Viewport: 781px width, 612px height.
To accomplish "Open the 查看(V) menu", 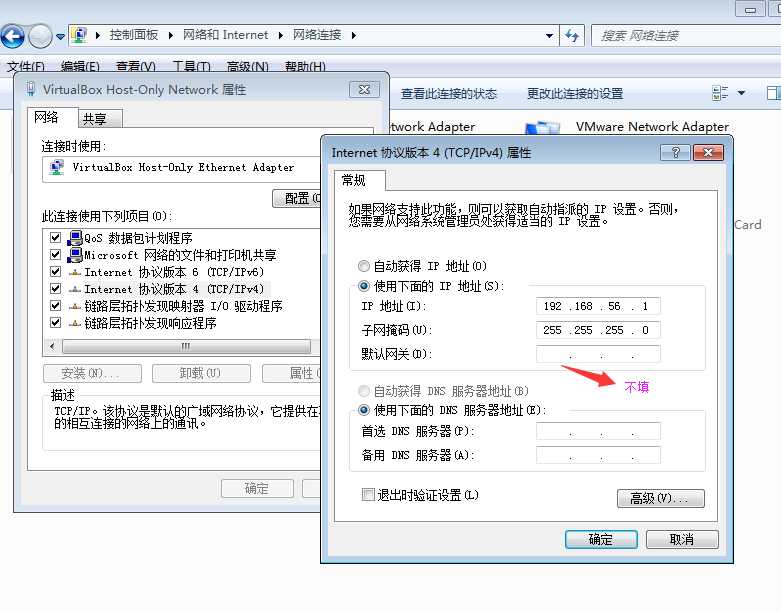I will click(x=135, y=66).
